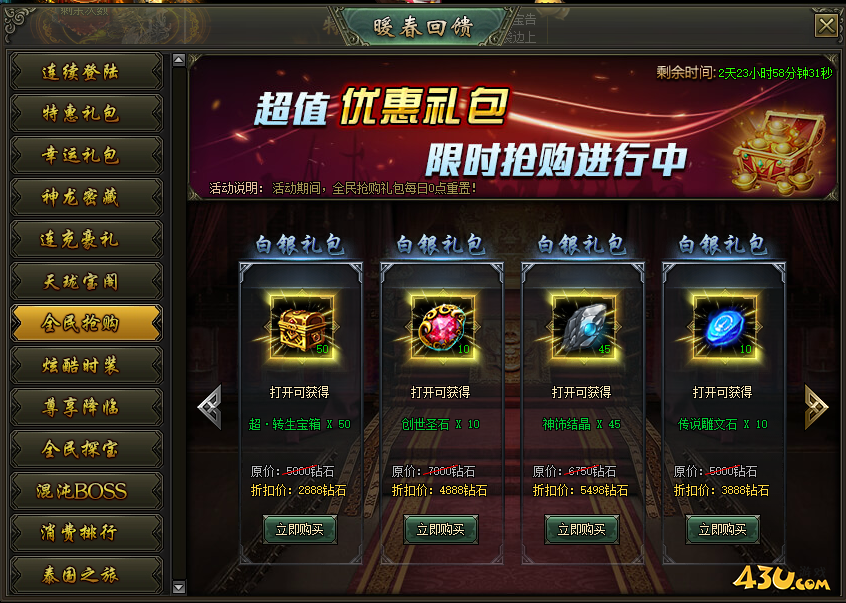The image size is (846, 603).
Task: Buy the 超·转生宝箱 pack for 2888 diamonds
Action: pos(300,530)
